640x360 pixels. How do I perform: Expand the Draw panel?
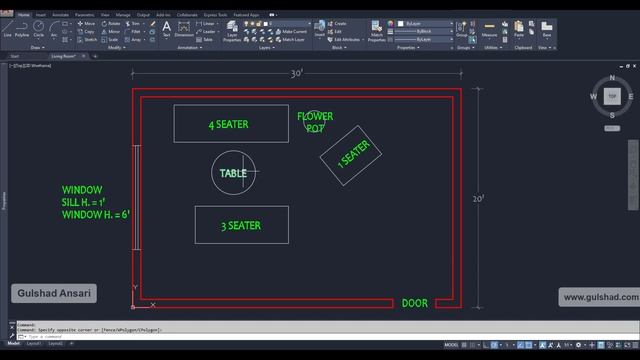38,48
